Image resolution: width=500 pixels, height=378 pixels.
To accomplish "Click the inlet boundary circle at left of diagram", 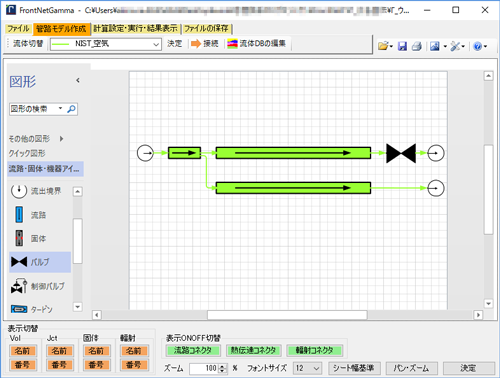I will (145, 153).
